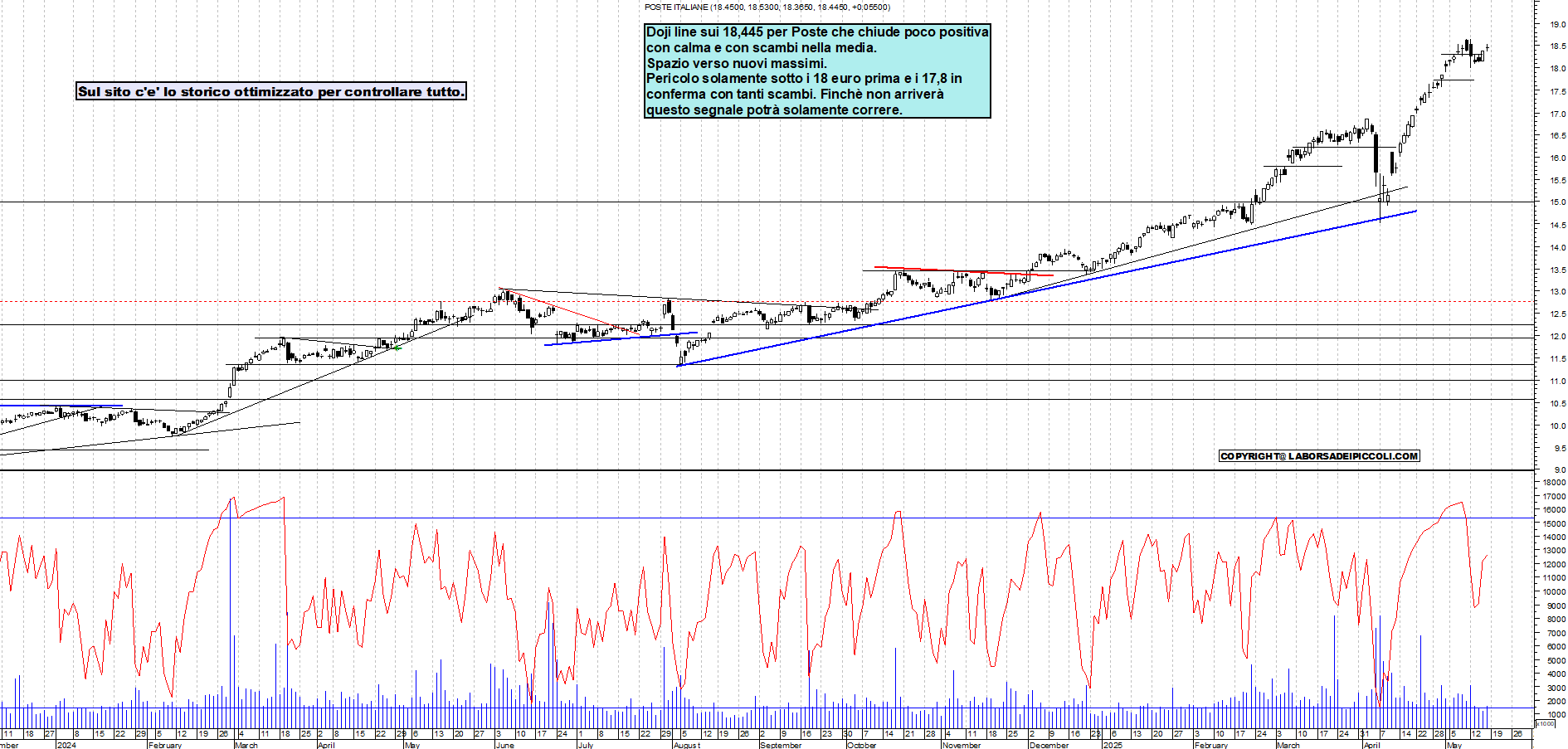Click the August month label

(x=687, y=745)
